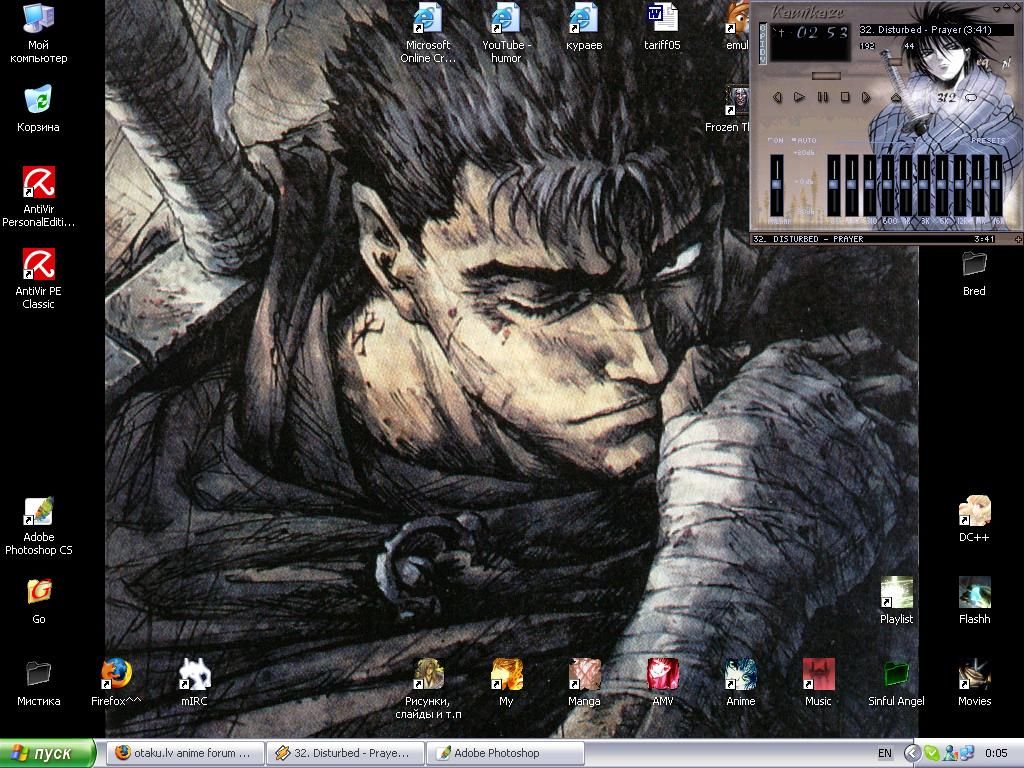Switch to '32. Disturbed - Praye...' taskbar button
Screen dimensions: 1024x768
[x=346, y=753]
